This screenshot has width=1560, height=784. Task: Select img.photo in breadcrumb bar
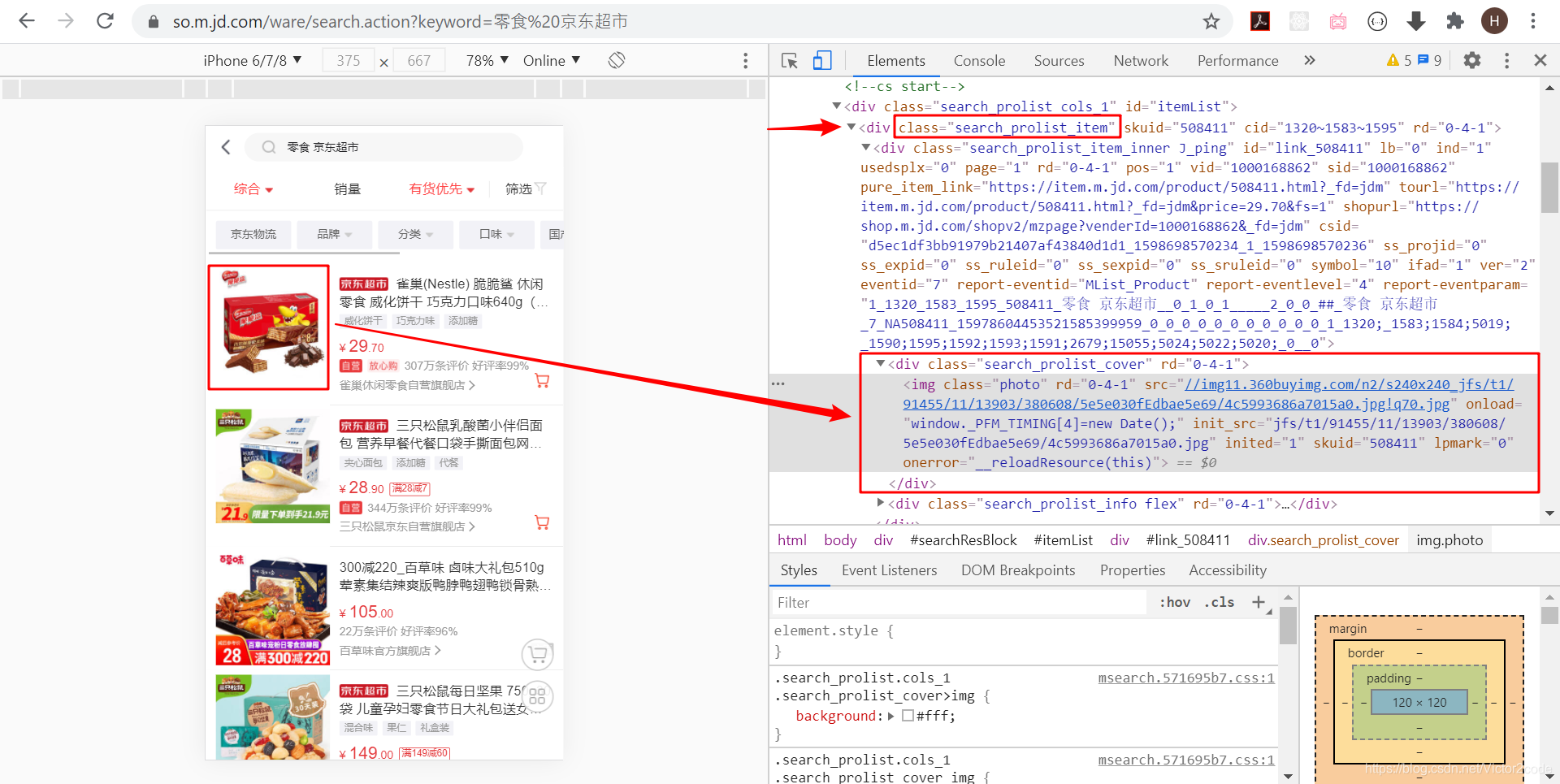coord(1449,540)
